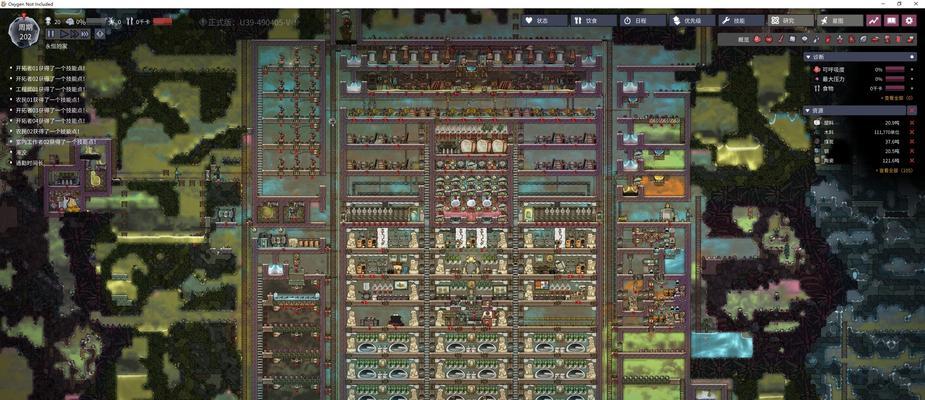
Task: Open the 研究 research screen
Action: 790,20
